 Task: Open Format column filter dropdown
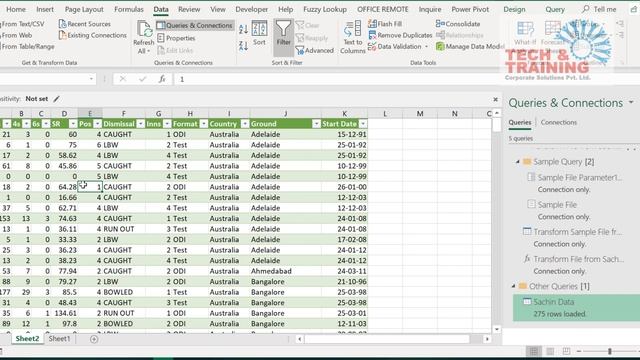pyautogui.click(x=203, y=124)
